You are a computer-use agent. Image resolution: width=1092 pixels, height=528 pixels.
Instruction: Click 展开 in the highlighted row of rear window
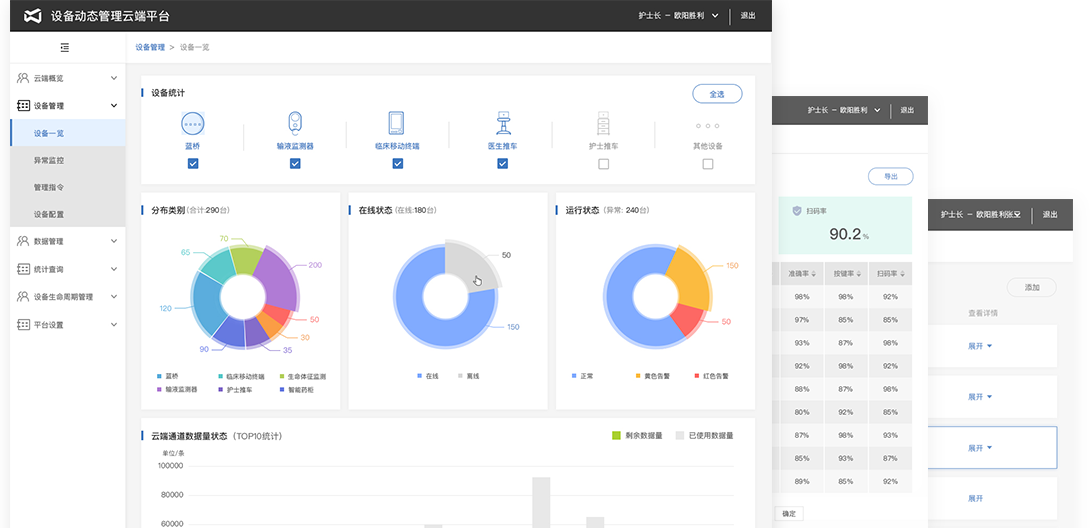pyautogui.click(x=980, y=448)
